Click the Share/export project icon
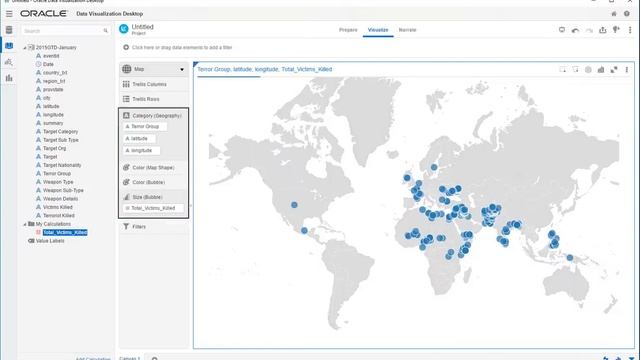Viewport: 640px width, 360px height. 602,30
